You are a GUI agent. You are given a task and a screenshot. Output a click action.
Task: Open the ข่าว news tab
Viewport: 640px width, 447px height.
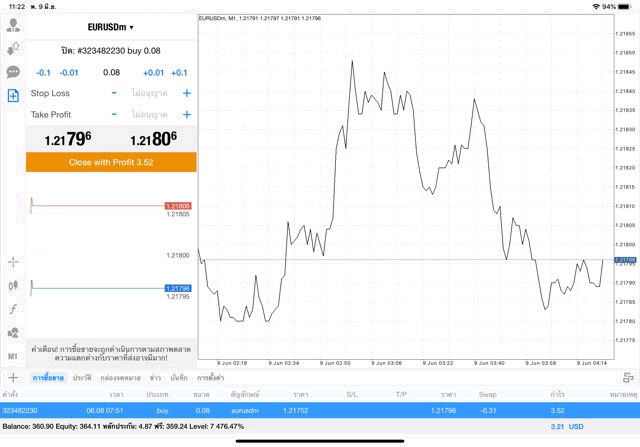pos(155,378)
